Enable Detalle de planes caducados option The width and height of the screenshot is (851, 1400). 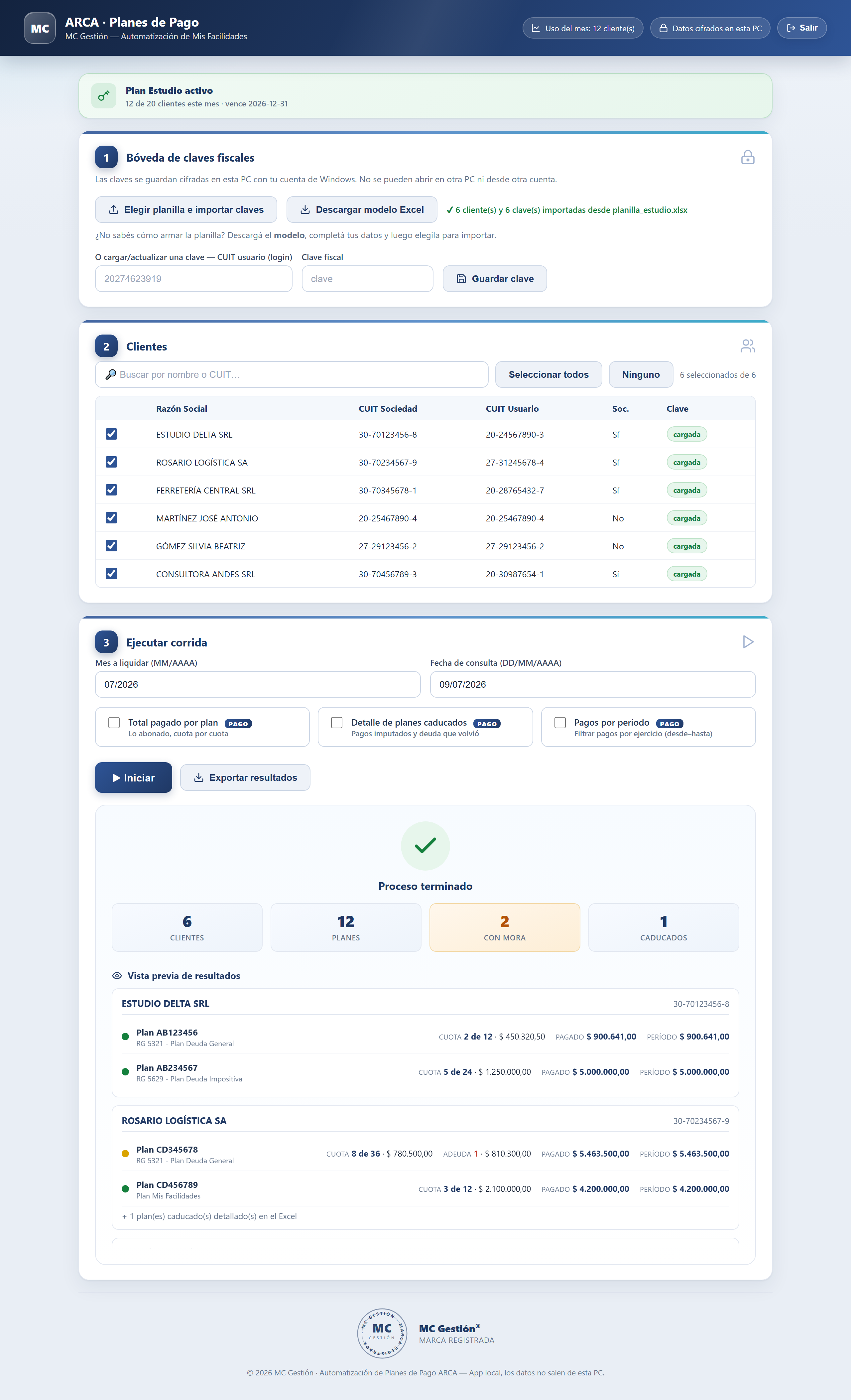tap(337, 723)
